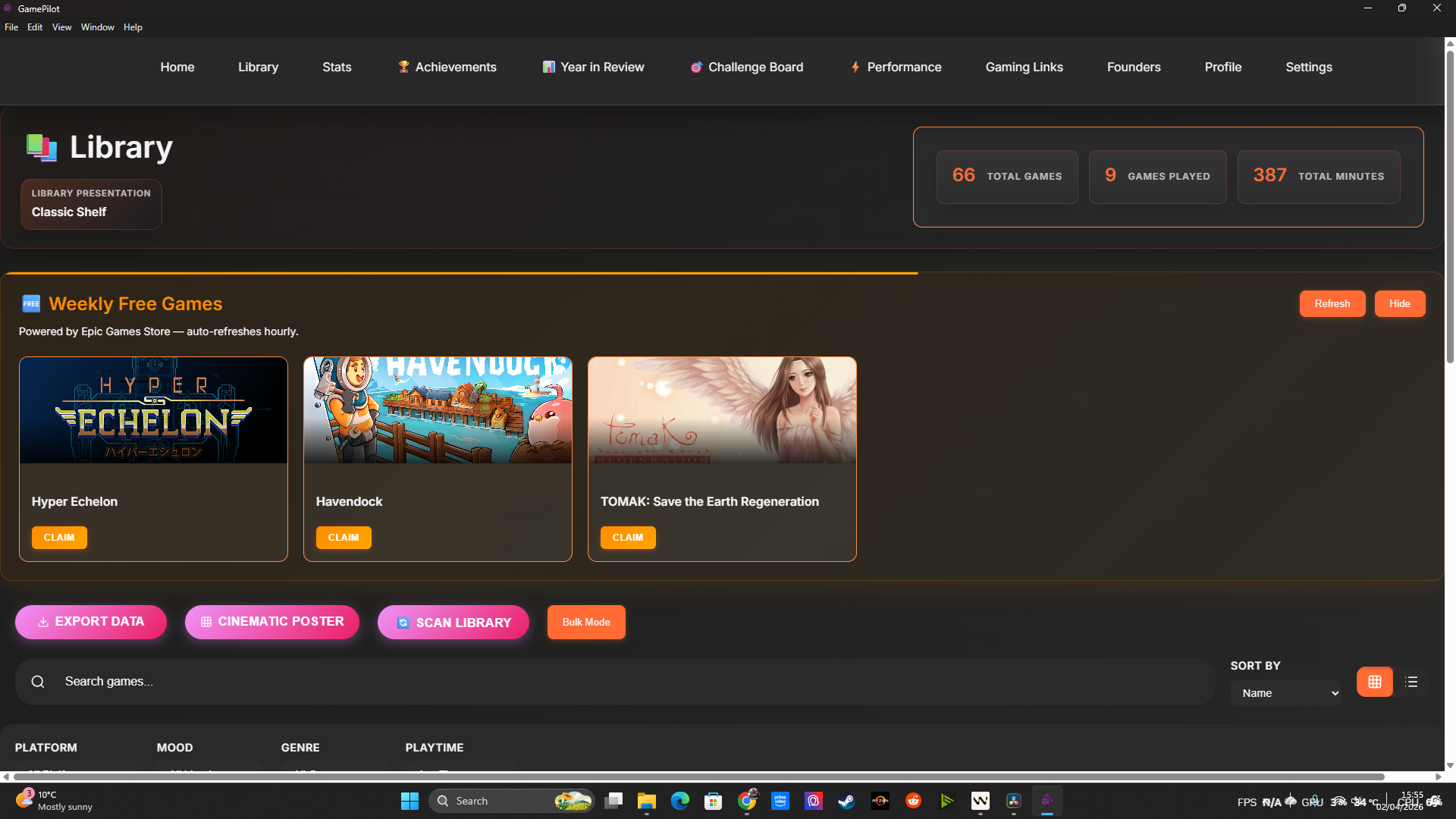Switch to list view layout
Screen dimensions: 1456x819
1411,682
